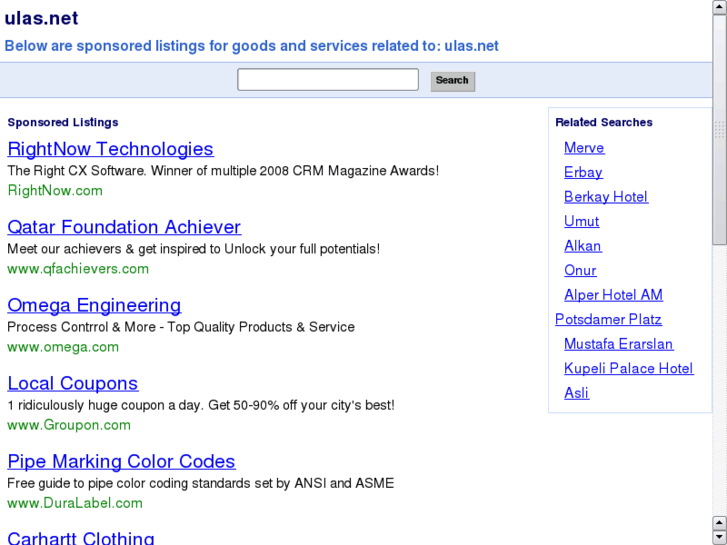Select the Erbay related search
Screen dimensions: 727x545
tap(583, 173)
